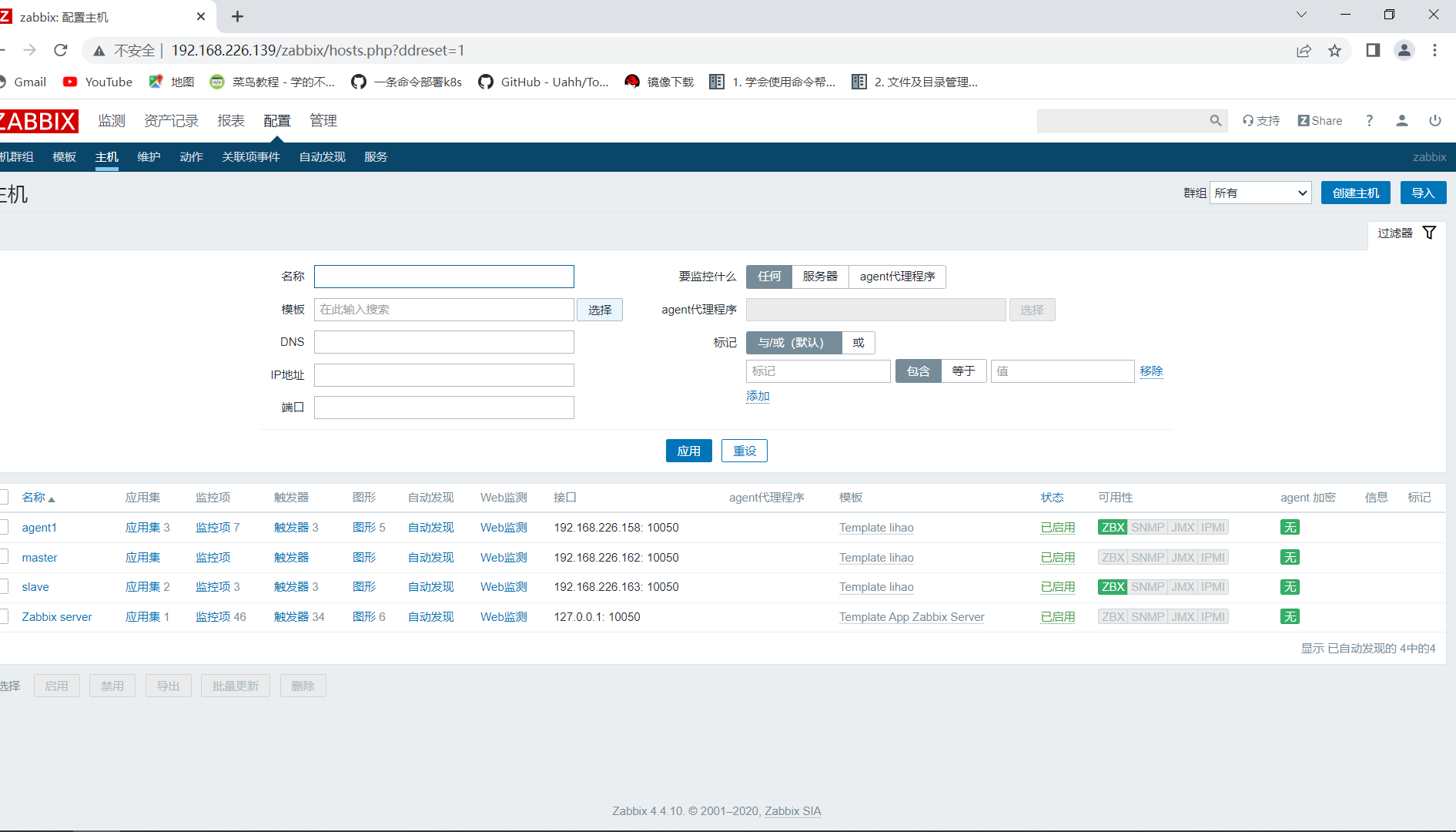Open the Zabbix SIA footer link
Screen dimensions: 1456x832
click(793, 811)
